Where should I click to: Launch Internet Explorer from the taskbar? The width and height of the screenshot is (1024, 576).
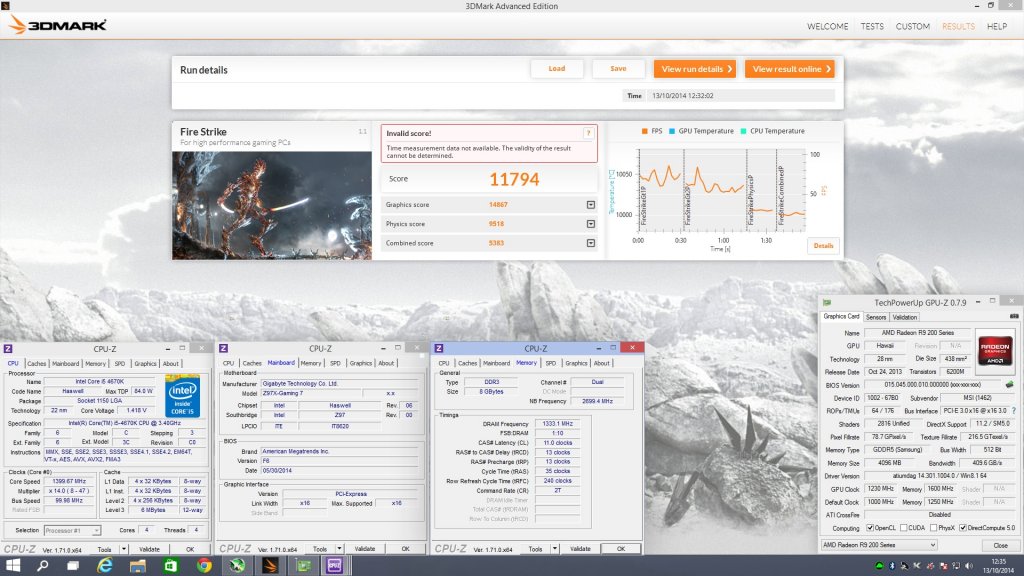(104, 566)
